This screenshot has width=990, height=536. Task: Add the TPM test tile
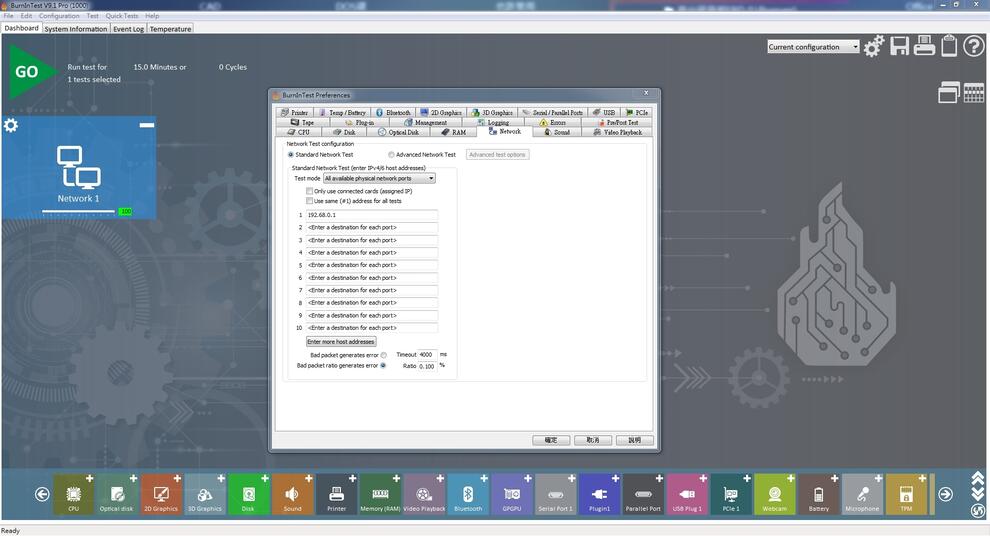[x=922, y=479]
